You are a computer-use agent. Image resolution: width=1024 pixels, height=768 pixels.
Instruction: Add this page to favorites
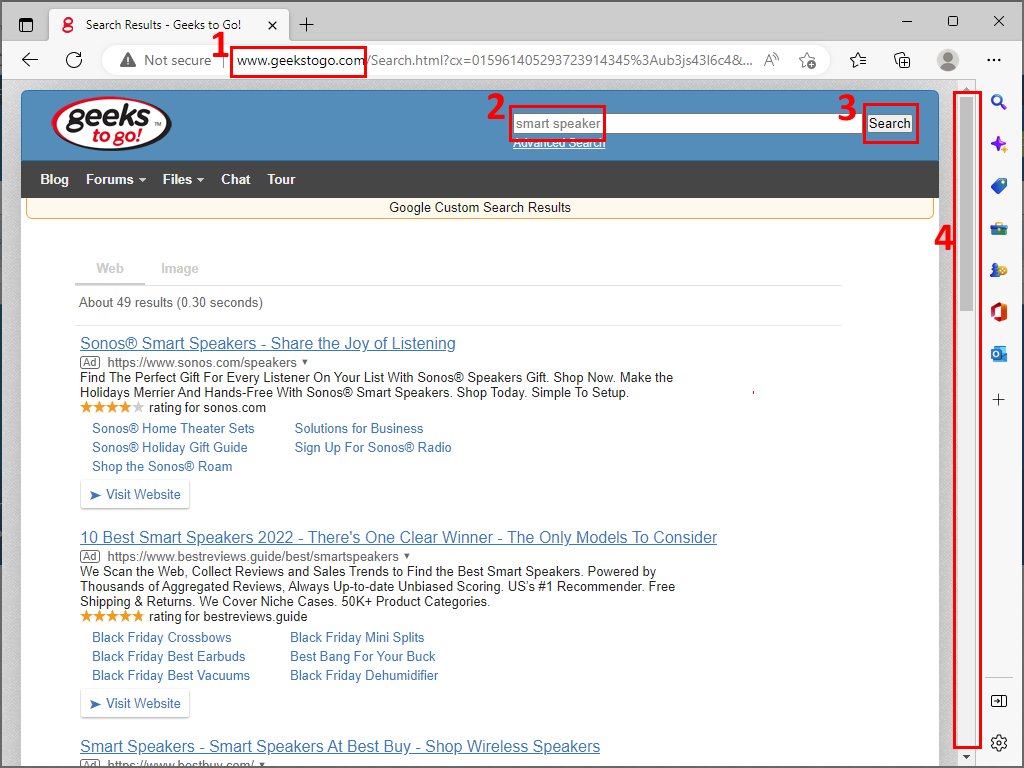coord(807,60)
